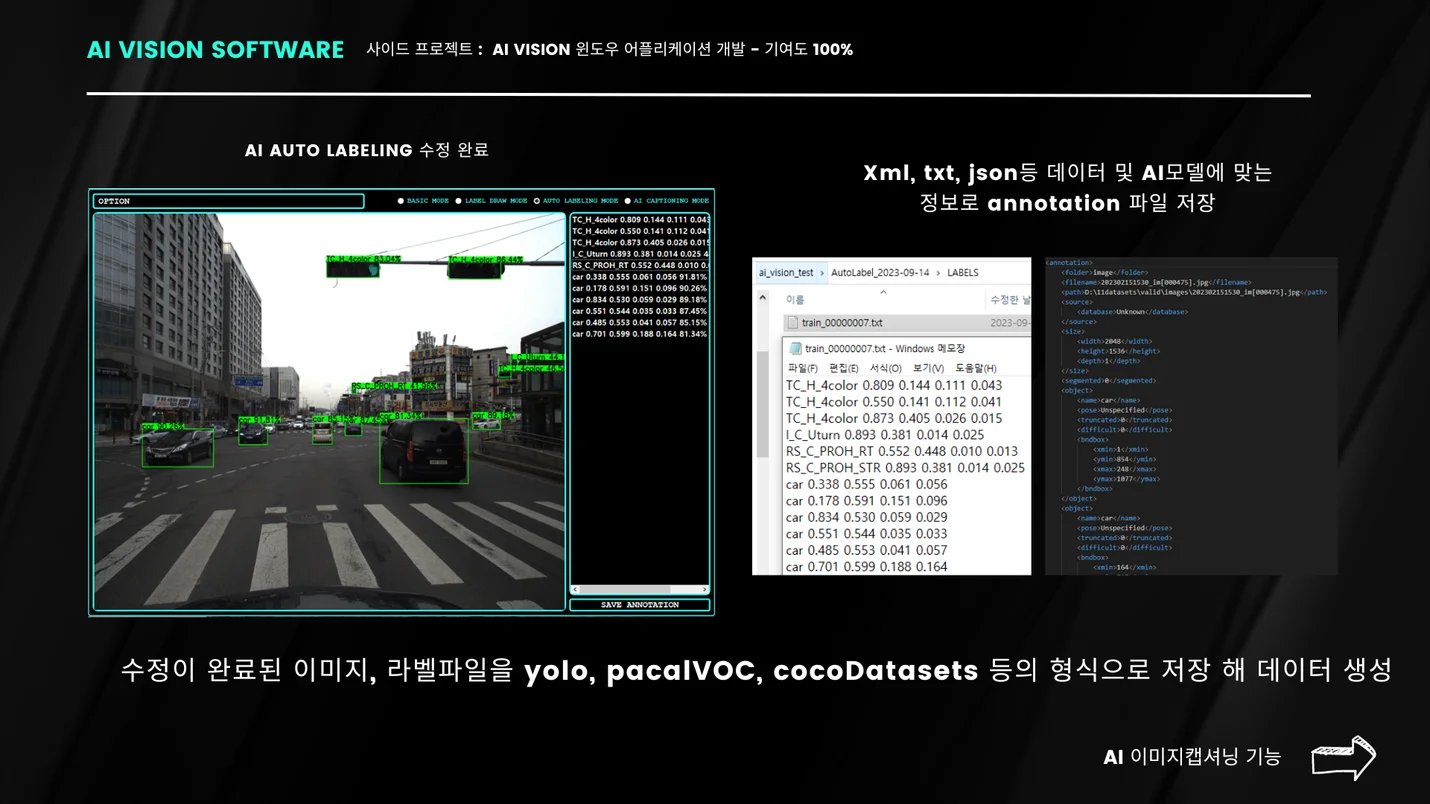
Task: Click the Notepad icon in the 메모장 title bar
Action: pos(796,348)
